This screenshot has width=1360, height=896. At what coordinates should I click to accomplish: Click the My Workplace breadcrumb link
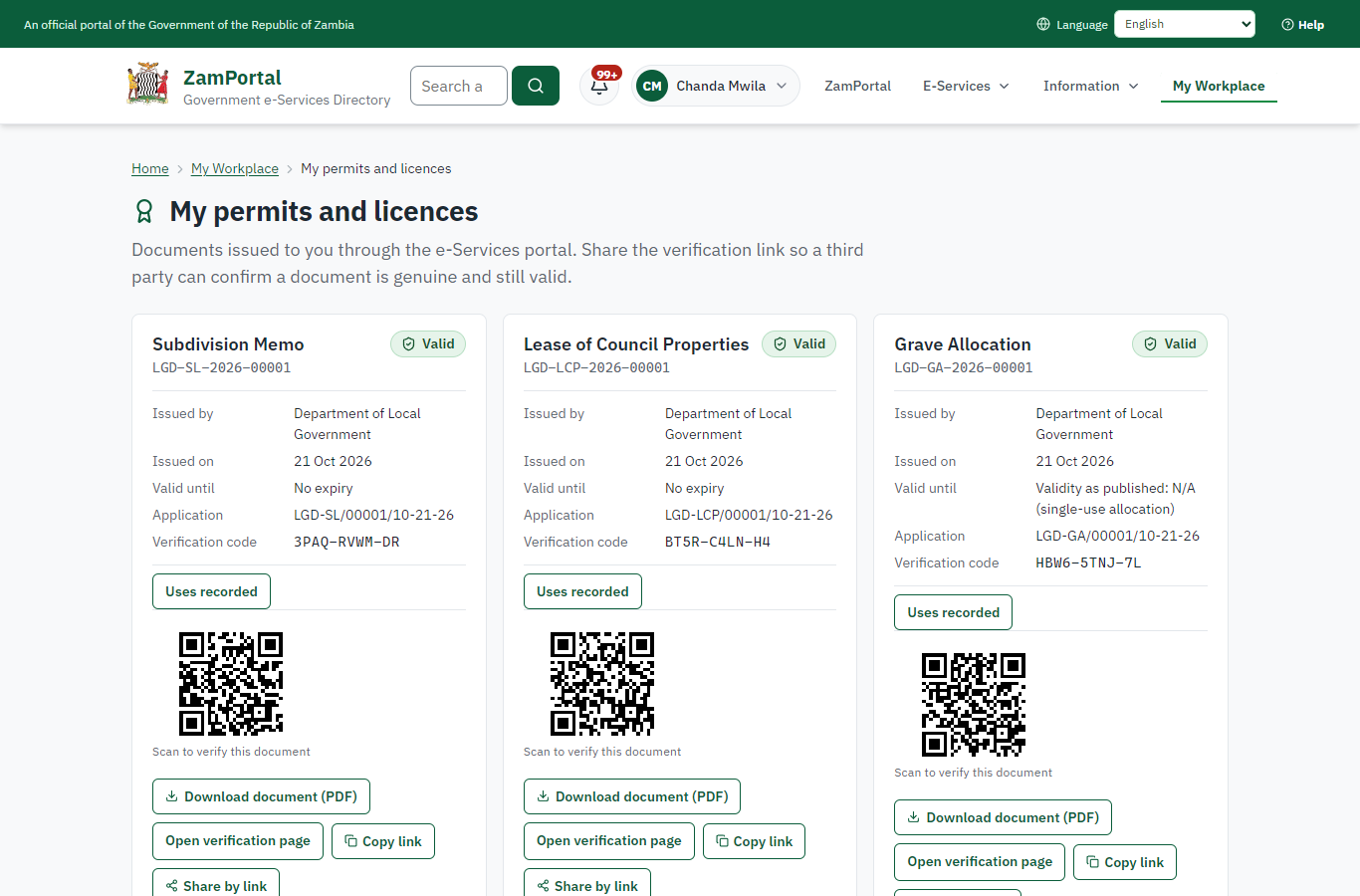click(235, 168)
